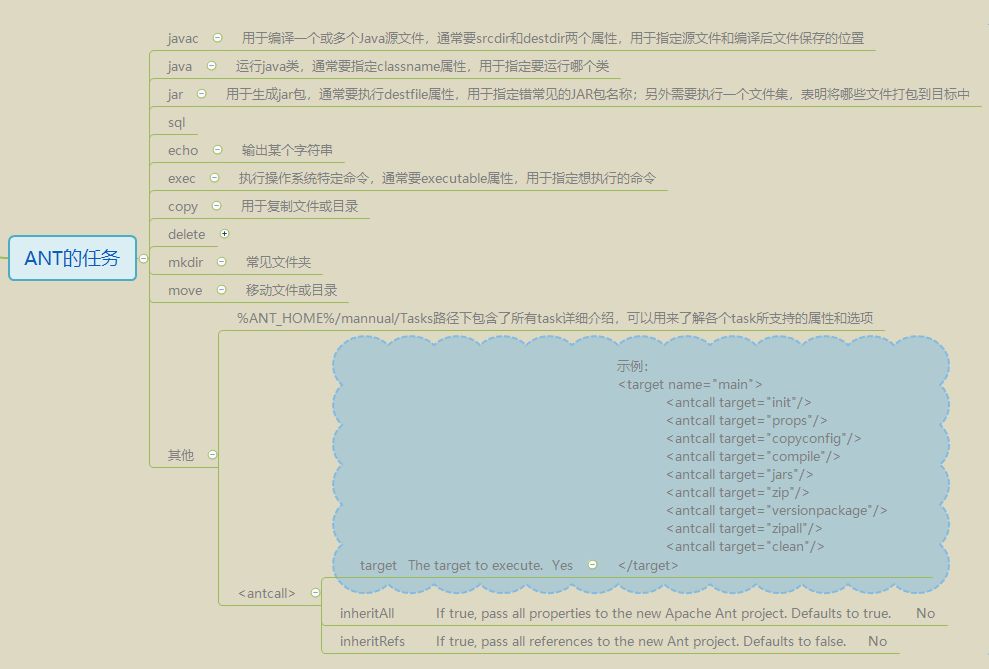Collapse the exec node
989x669 pixels.
coord(214,178)
